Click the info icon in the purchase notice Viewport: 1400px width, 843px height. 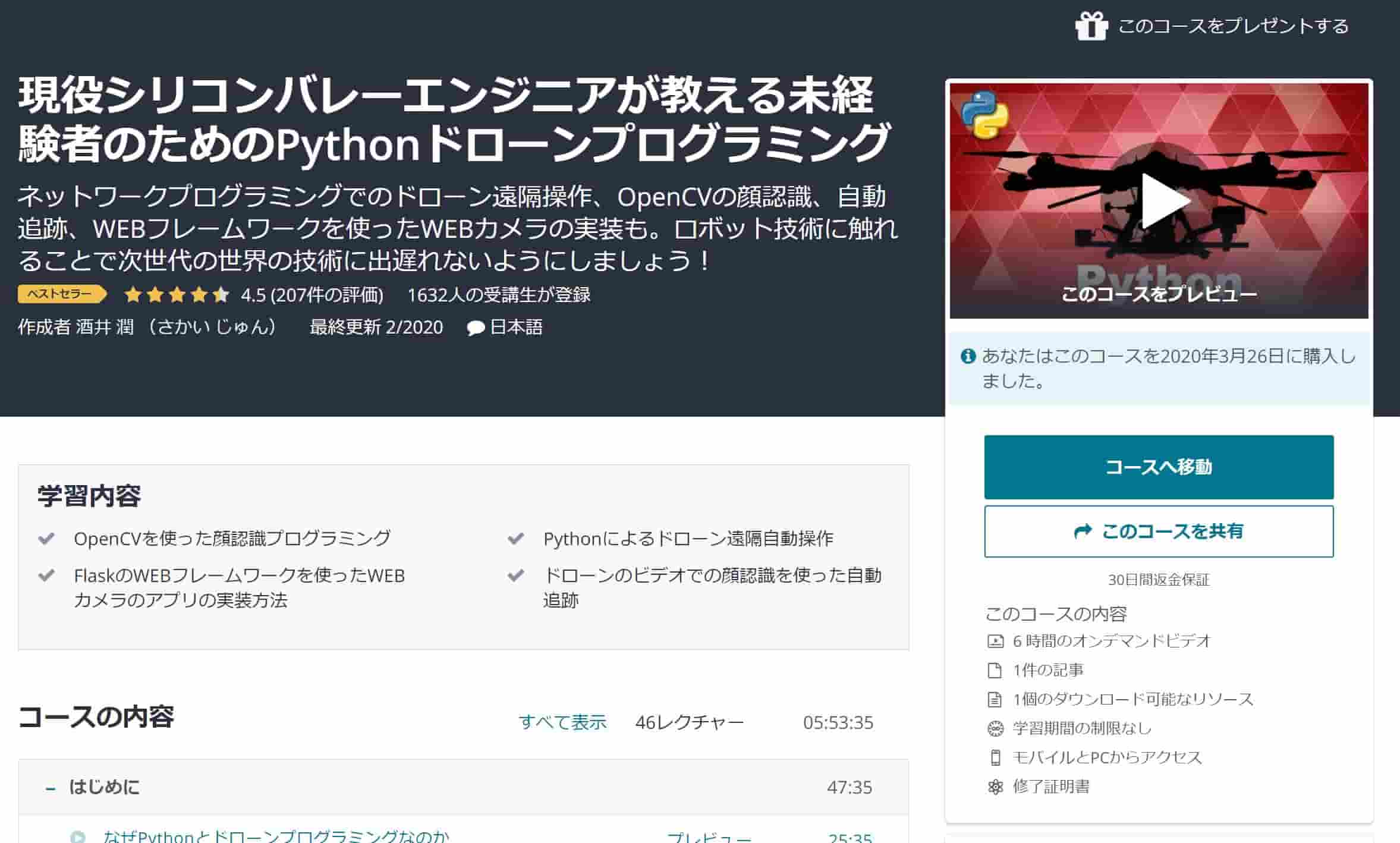click(968, 356)
